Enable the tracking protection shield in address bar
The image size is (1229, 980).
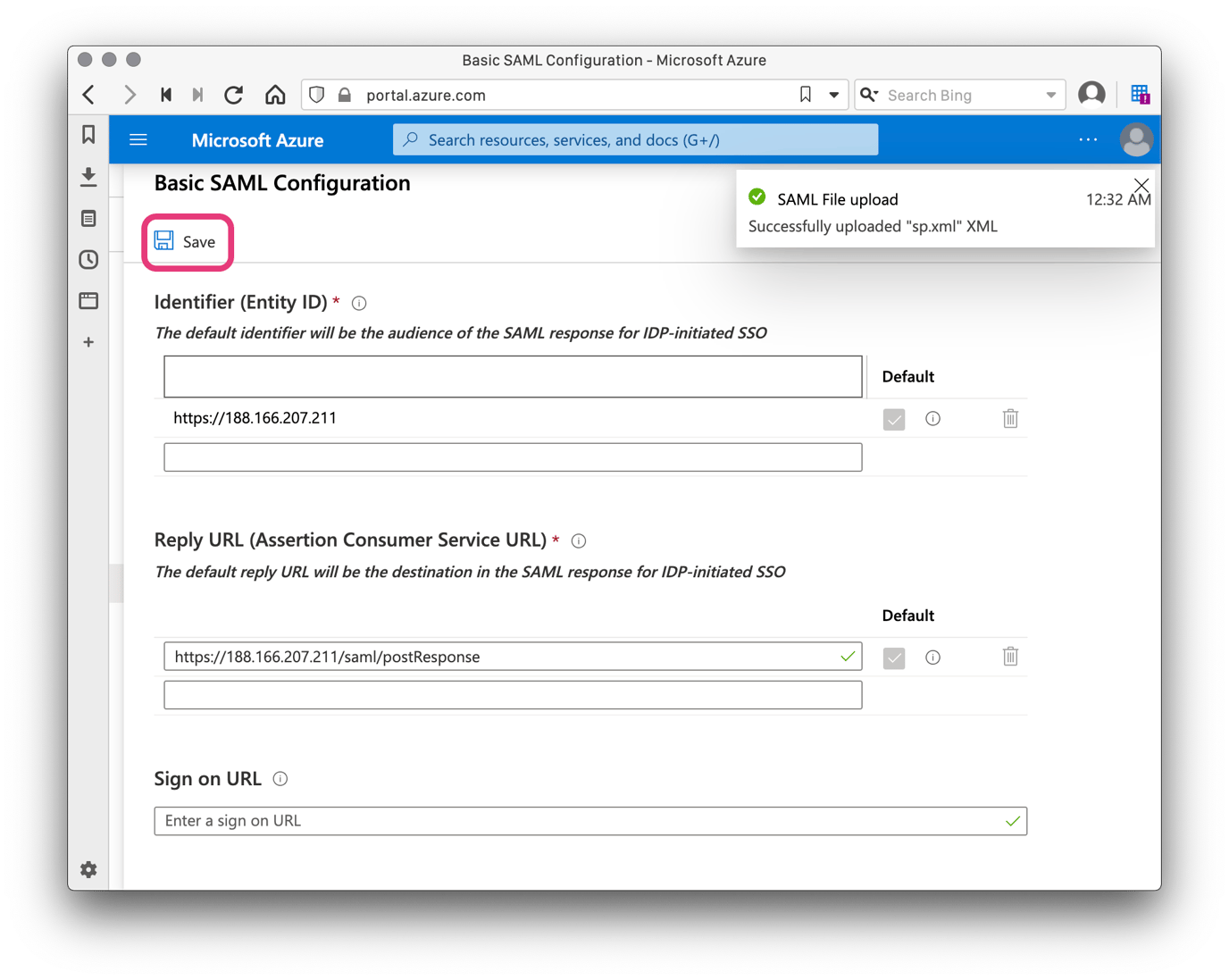[317, 95]
